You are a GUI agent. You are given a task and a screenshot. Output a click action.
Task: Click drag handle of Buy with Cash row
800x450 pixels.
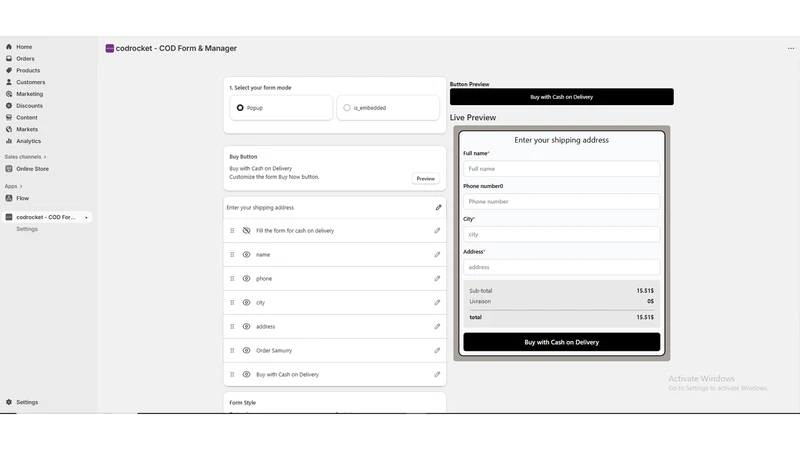pos(232,374)
